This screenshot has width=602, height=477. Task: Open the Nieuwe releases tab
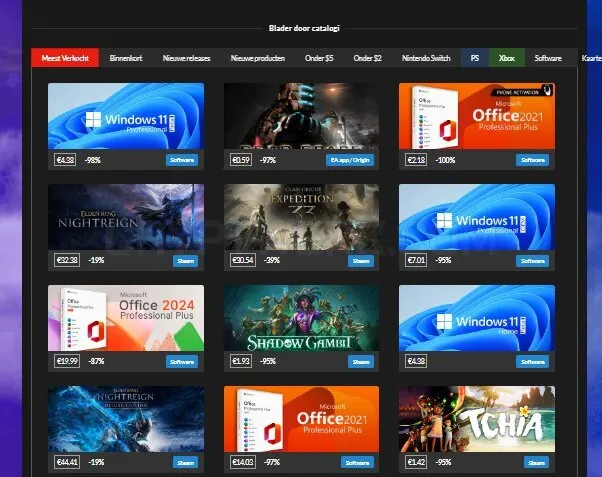tap(187, 58)
